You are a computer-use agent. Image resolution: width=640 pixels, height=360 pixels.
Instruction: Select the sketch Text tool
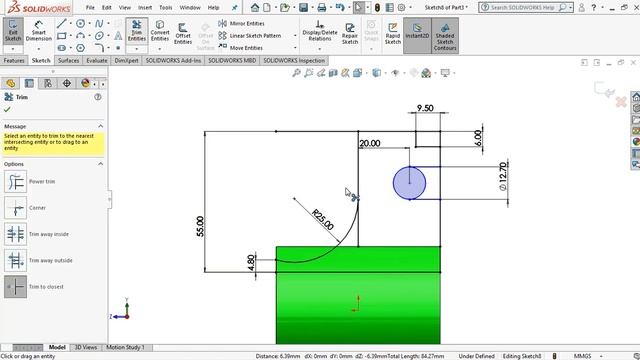click(118, 36)
